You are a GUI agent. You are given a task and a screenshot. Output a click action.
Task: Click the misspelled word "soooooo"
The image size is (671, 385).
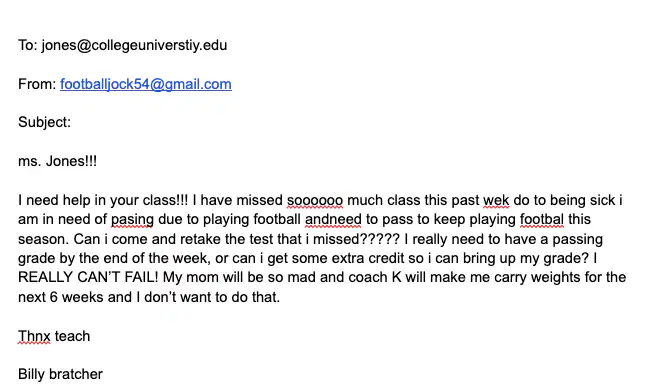[x=315, y=200]
